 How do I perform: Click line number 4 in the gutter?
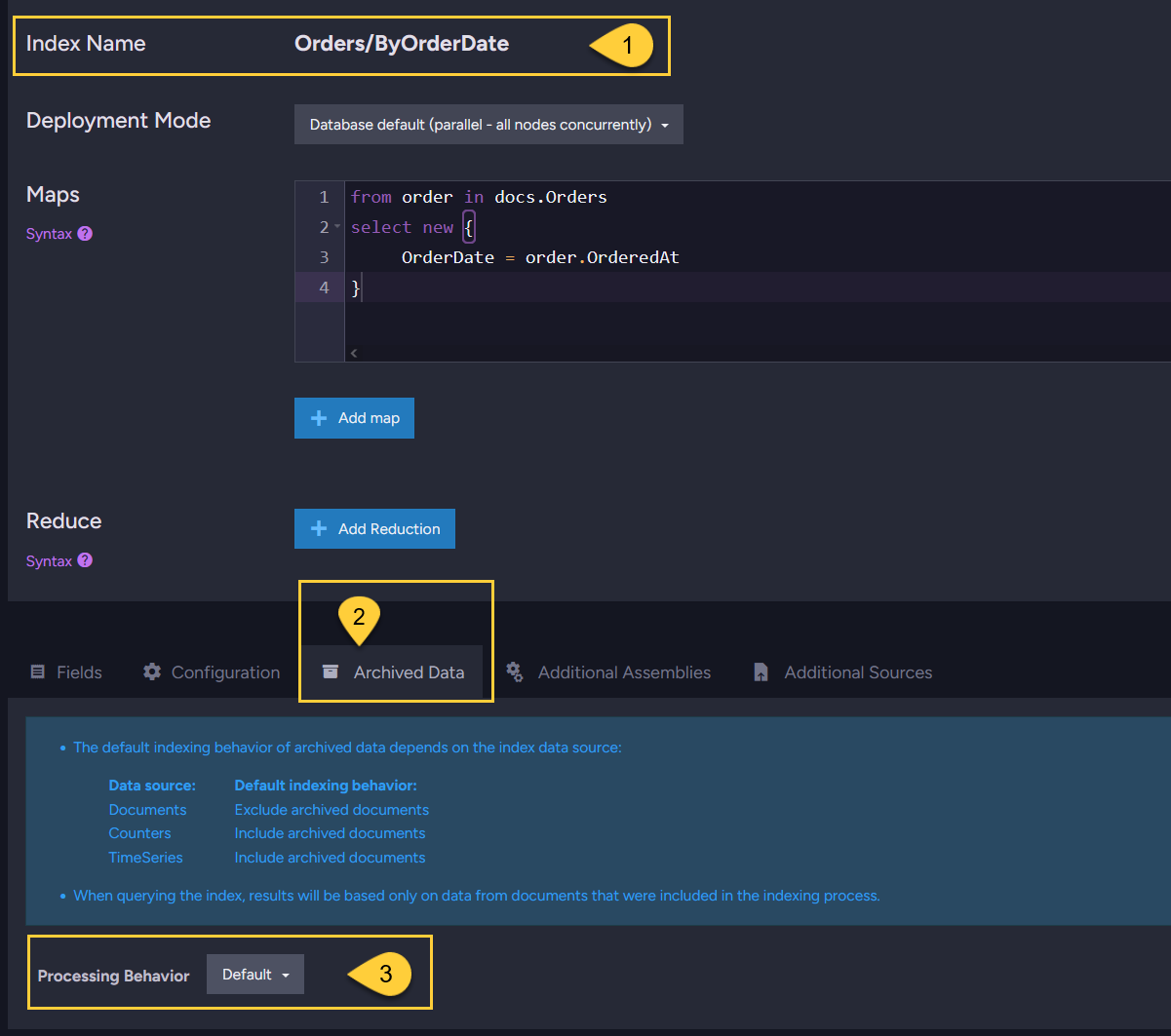click(x=325, y=288)
